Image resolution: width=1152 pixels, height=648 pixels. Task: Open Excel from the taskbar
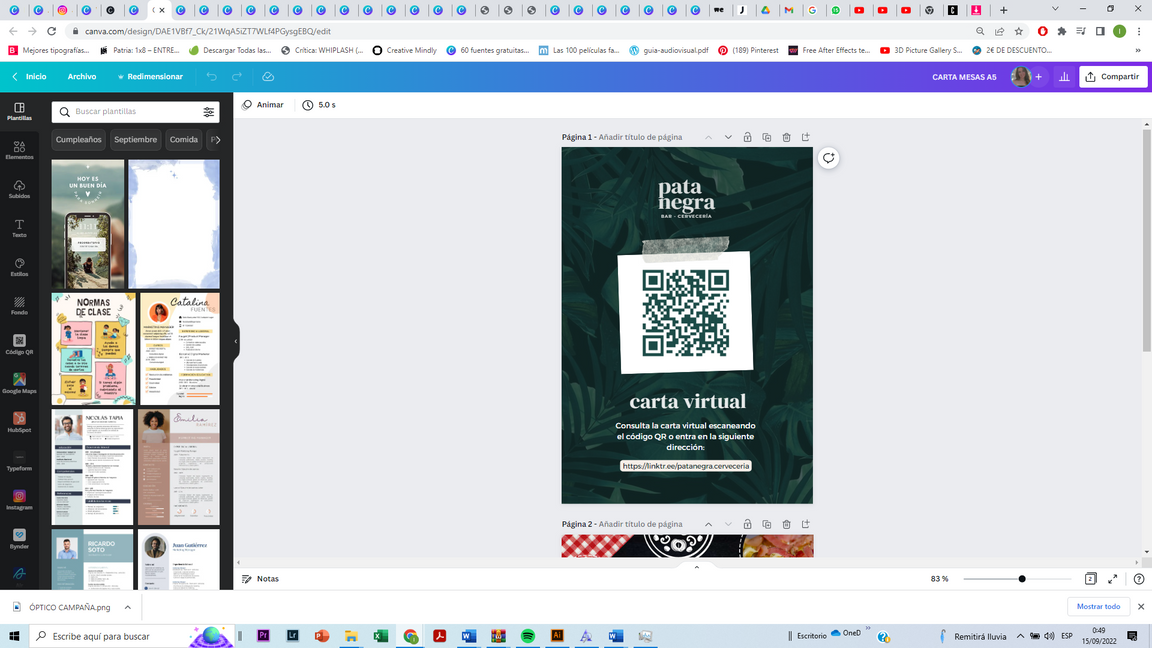click(x=381, y=636)
